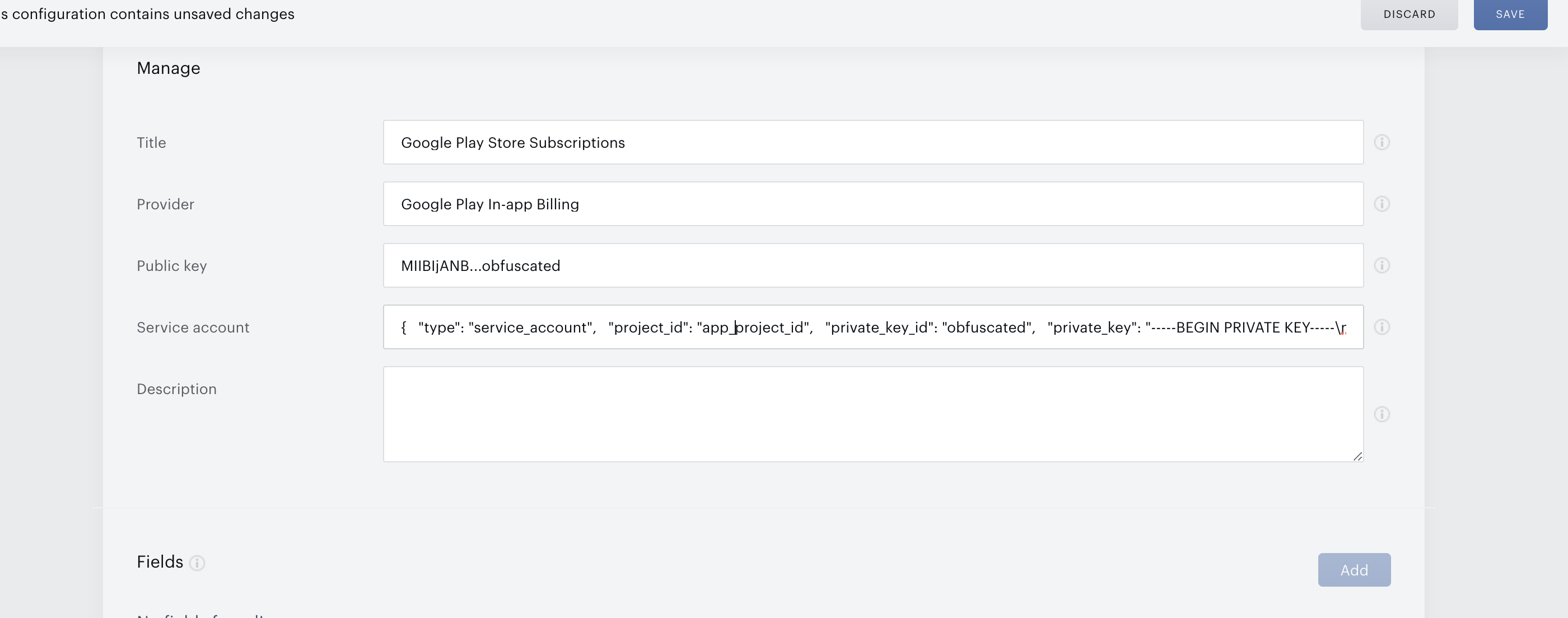Click the Public key input box
Viewport: 1568px width, 618px height.
point(872,265)
